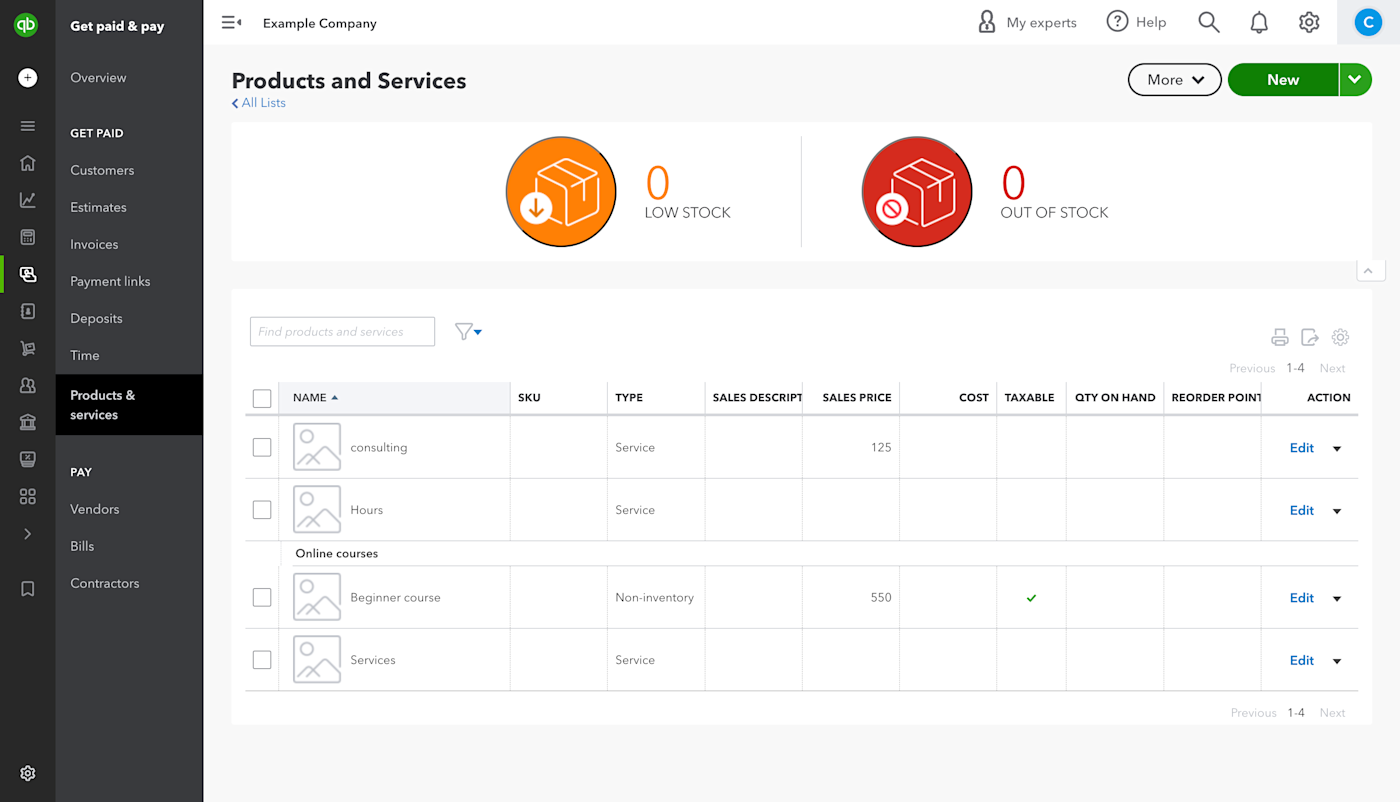
Task: Open the More dropdown button
Action: click(x=1175, y=80)
